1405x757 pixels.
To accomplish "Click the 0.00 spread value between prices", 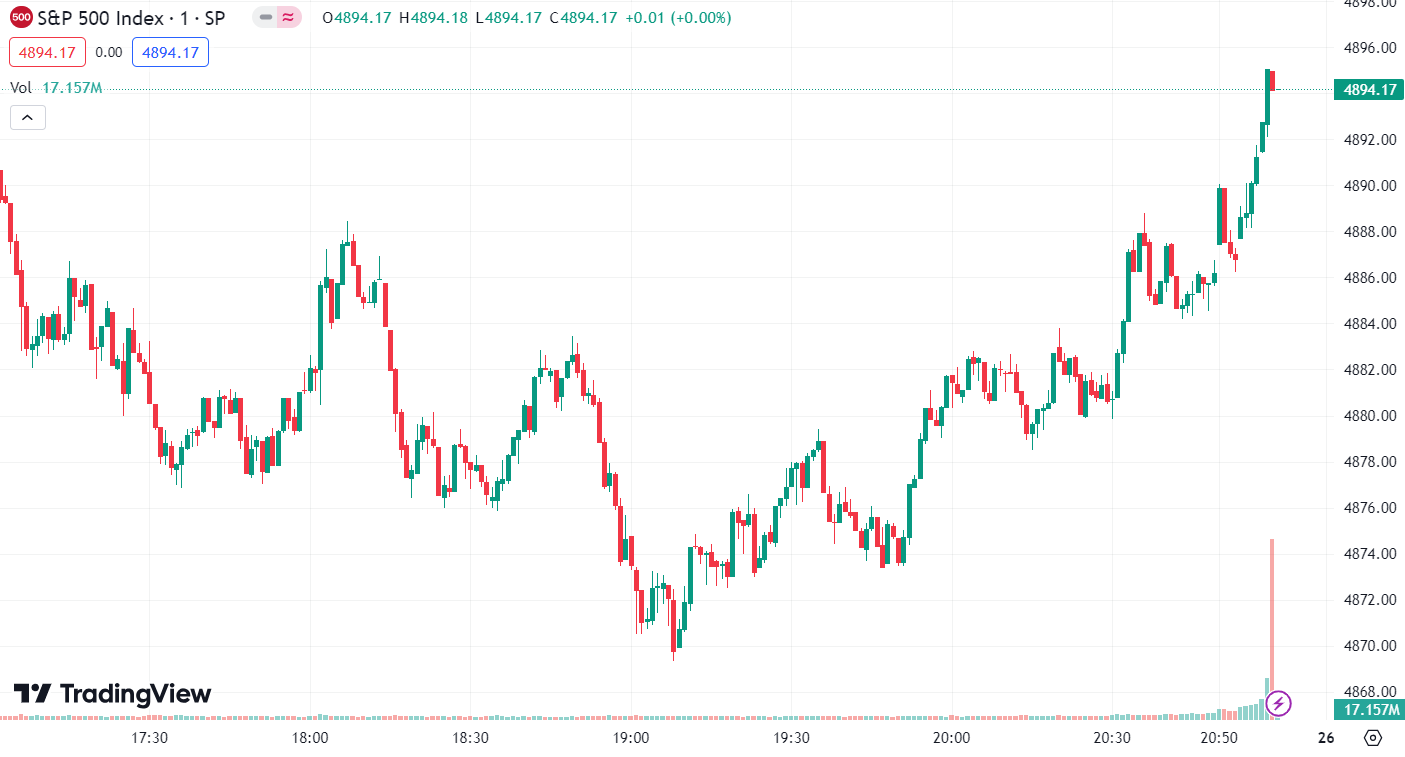I will coord(109,52).
